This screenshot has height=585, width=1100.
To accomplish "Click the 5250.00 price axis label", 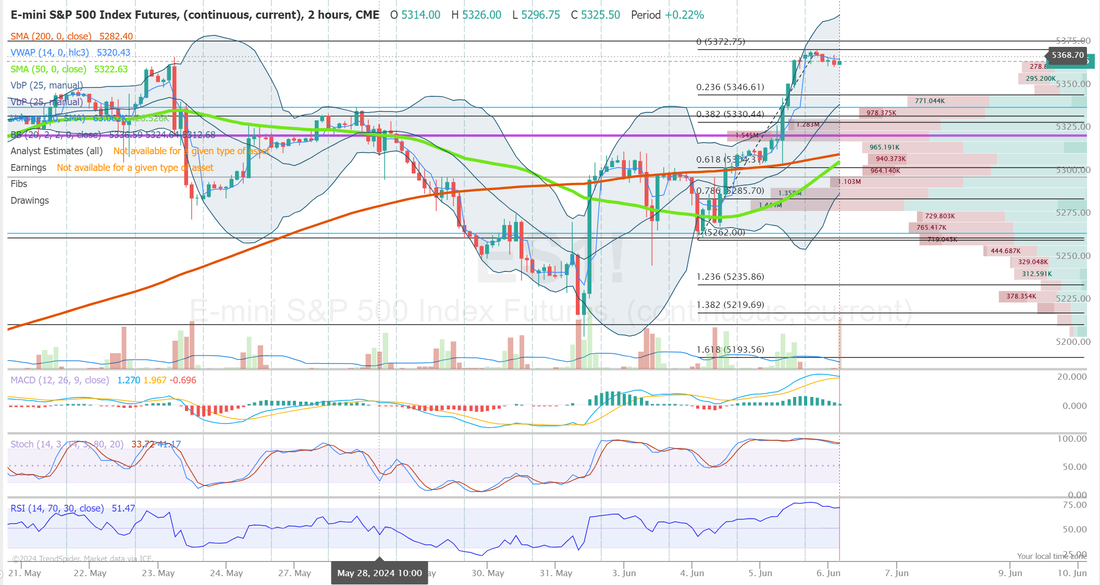I will pyautogui.click(x=1073, y=256).
